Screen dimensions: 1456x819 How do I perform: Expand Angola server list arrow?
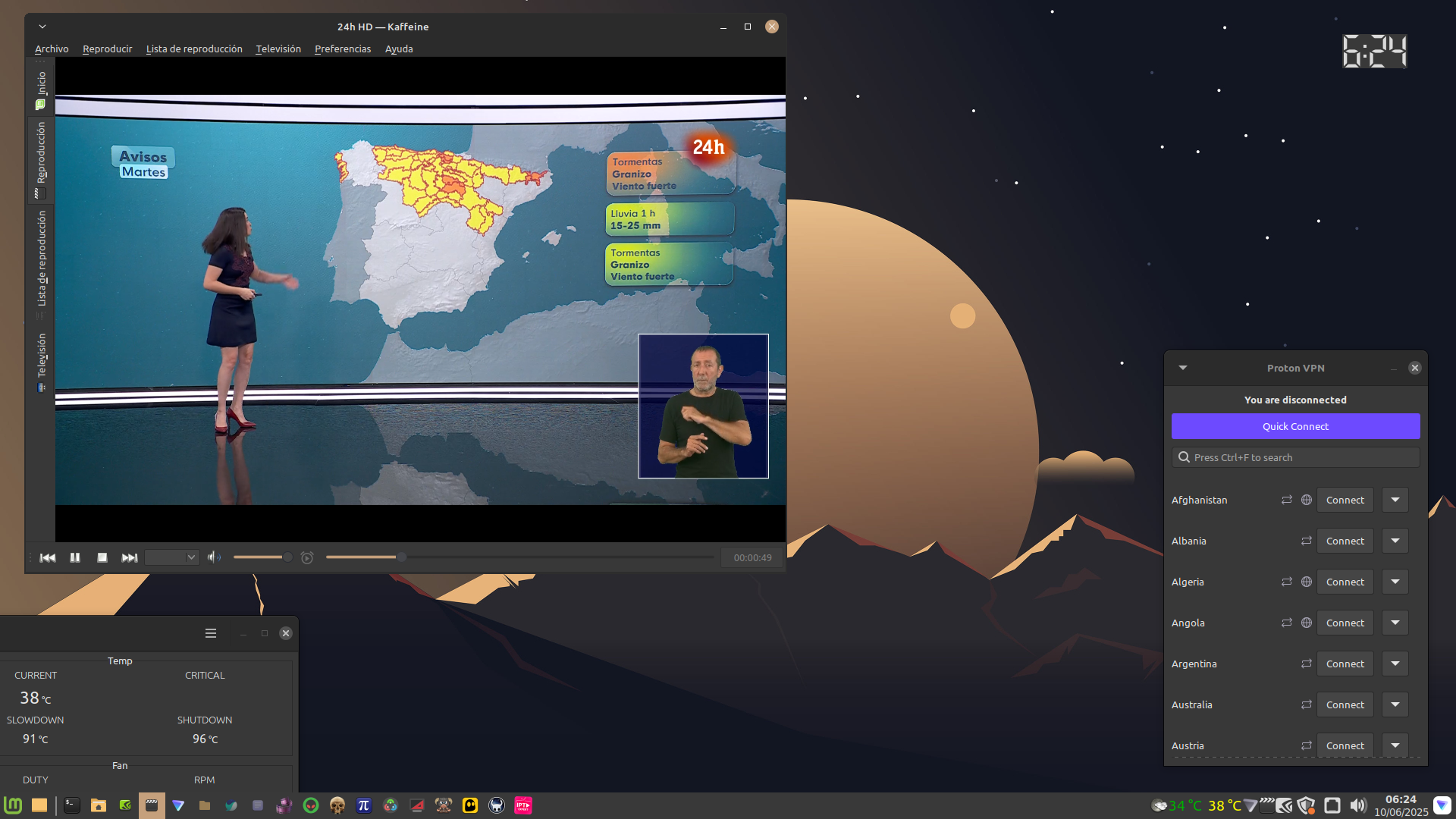pos(1395,623)
